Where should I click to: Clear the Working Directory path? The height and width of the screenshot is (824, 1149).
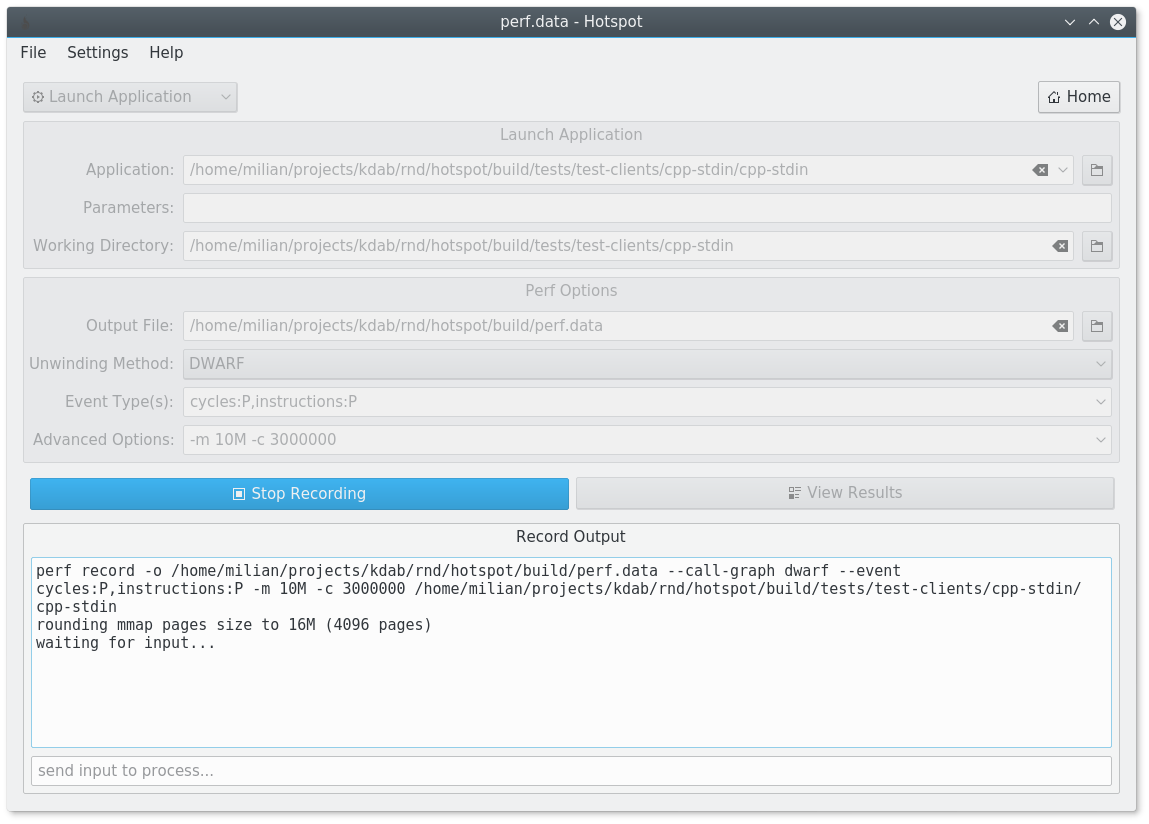click(1058, 245)
